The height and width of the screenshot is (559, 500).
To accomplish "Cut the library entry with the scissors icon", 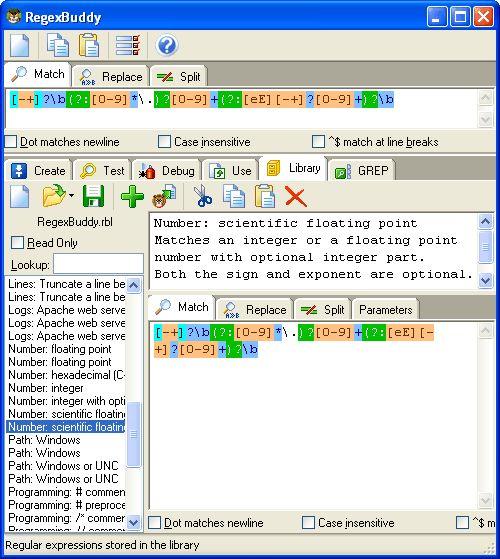I will coord(202,196).
